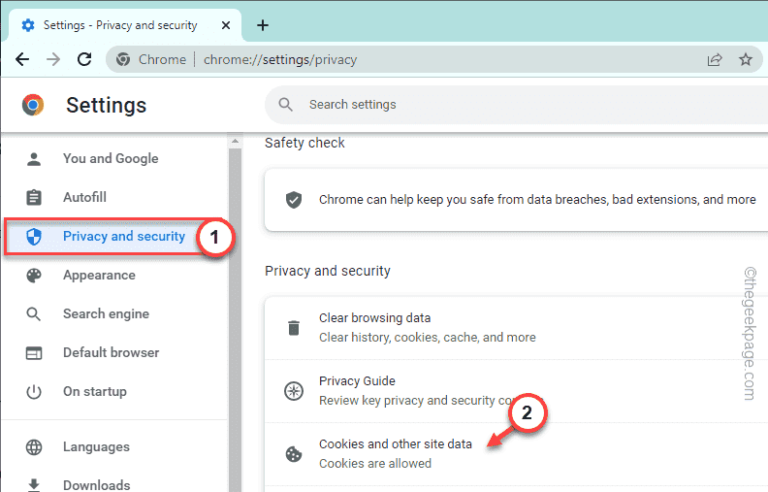The image size is (768, 492).
Task: Select Autofill in the sidebar
Action: pyautogui.click(x=84, y=197)
